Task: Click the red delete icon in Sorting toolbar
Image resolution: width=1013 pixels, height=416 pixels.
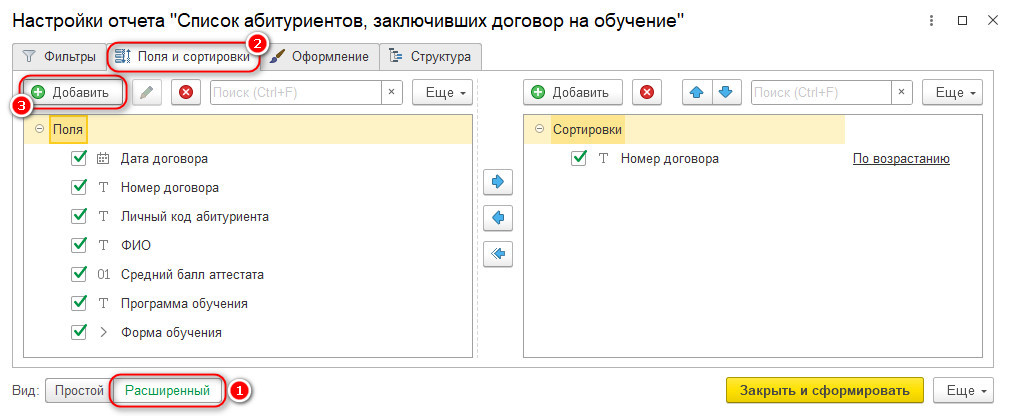Action: [x=647, y=92]
